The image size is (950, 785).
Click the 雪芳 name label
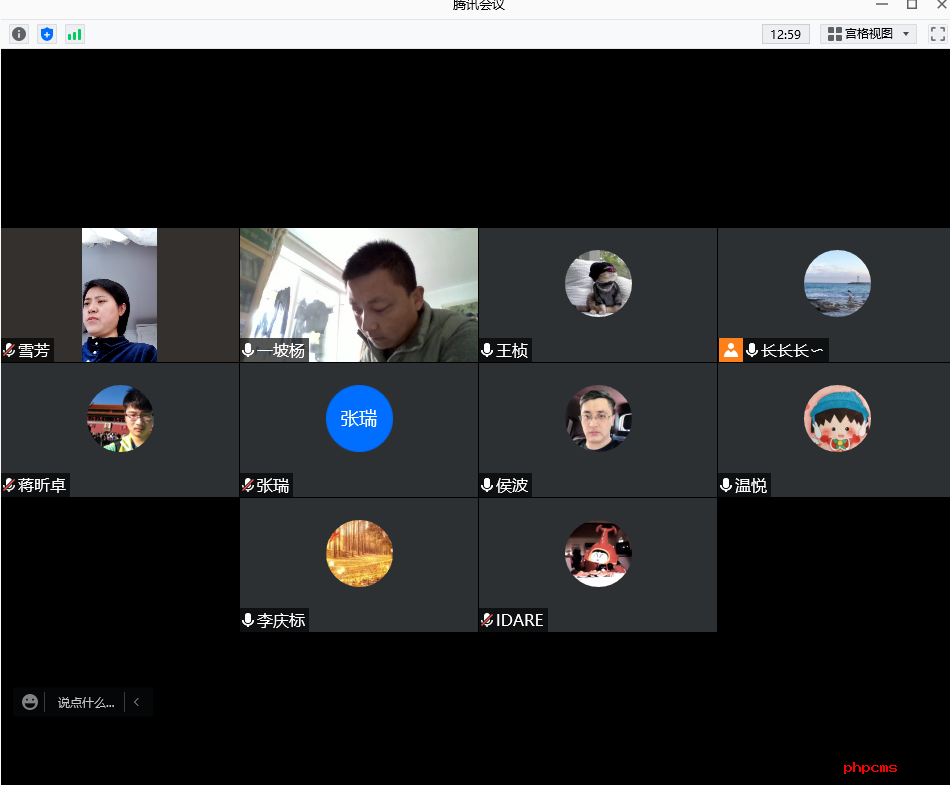point(34,350)
